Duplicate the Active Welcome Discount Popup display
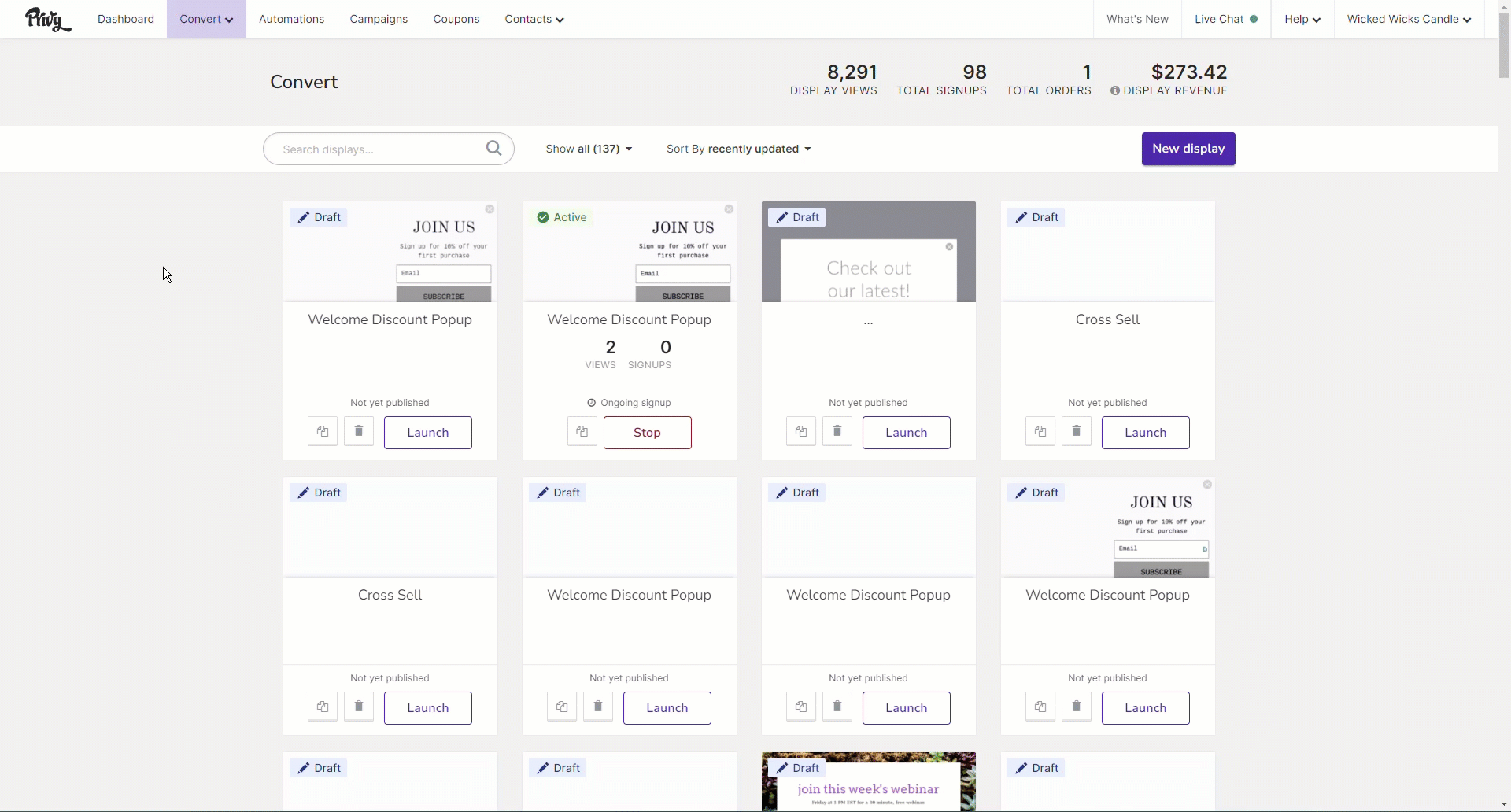 (582, 431)
